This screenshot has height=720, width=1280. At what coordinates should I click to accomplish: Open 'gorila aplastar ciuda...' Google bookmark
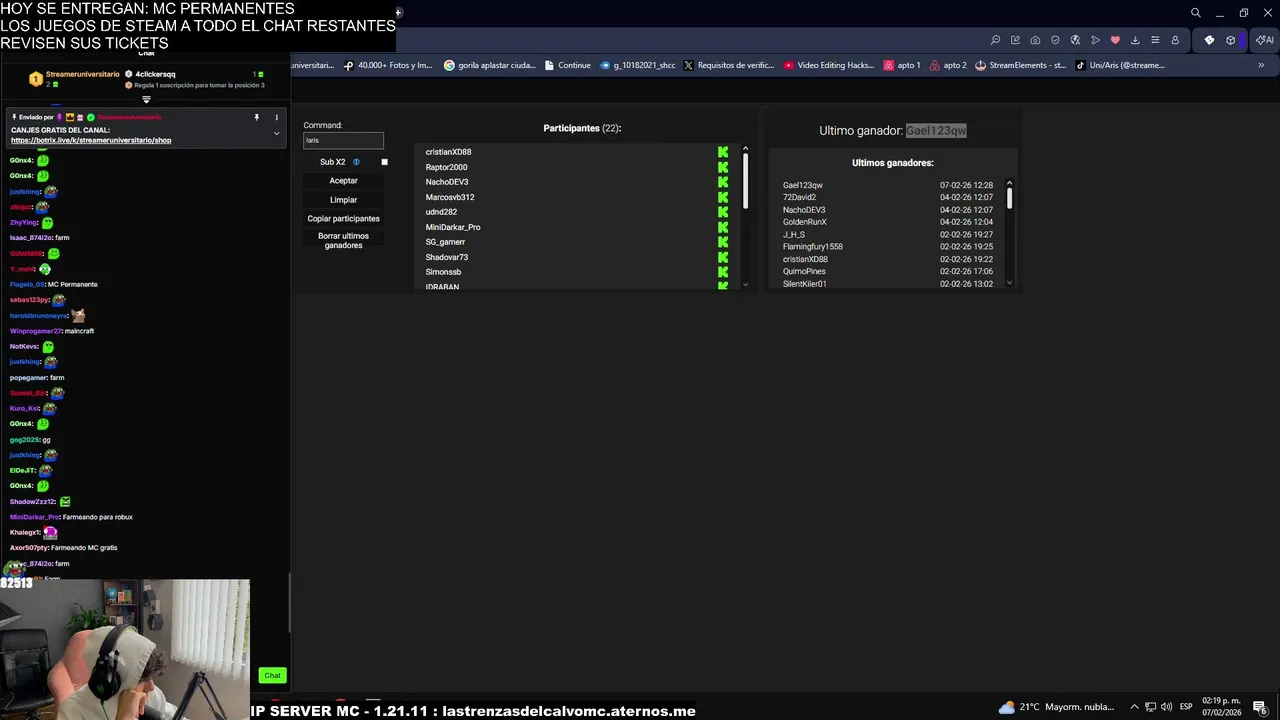click(490, 65)
